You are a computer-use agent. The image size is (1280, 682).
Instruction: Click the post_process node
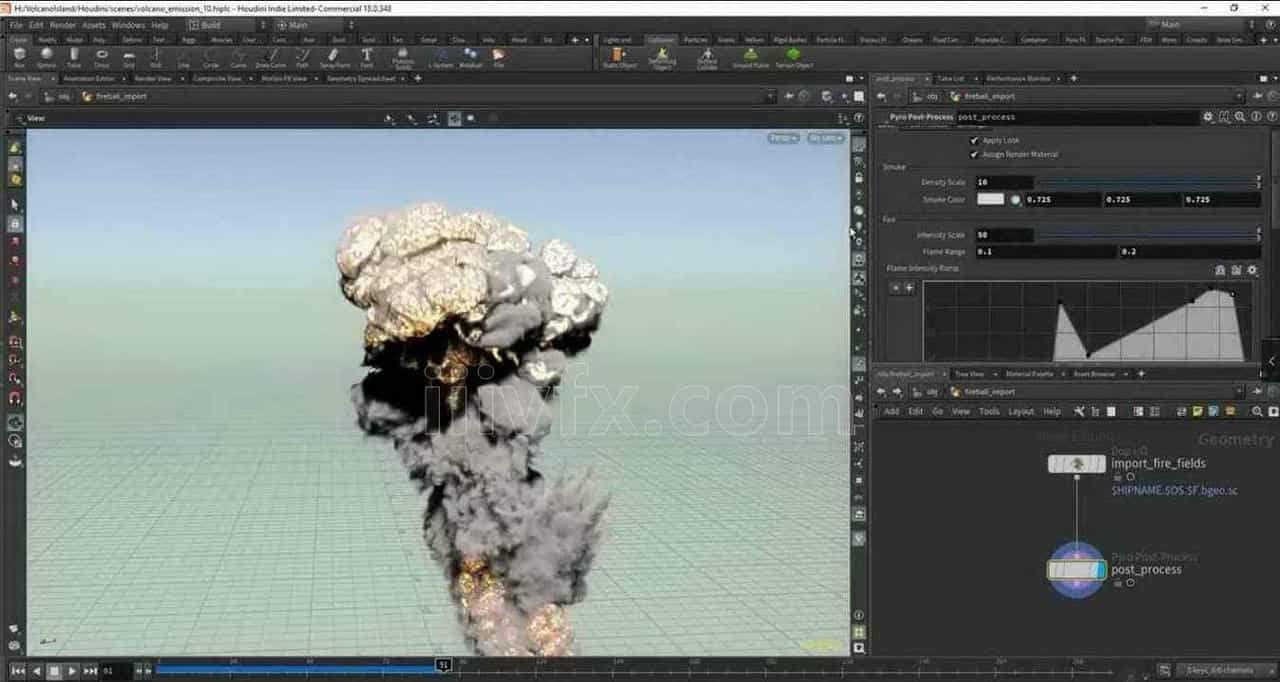(1076, 570)
